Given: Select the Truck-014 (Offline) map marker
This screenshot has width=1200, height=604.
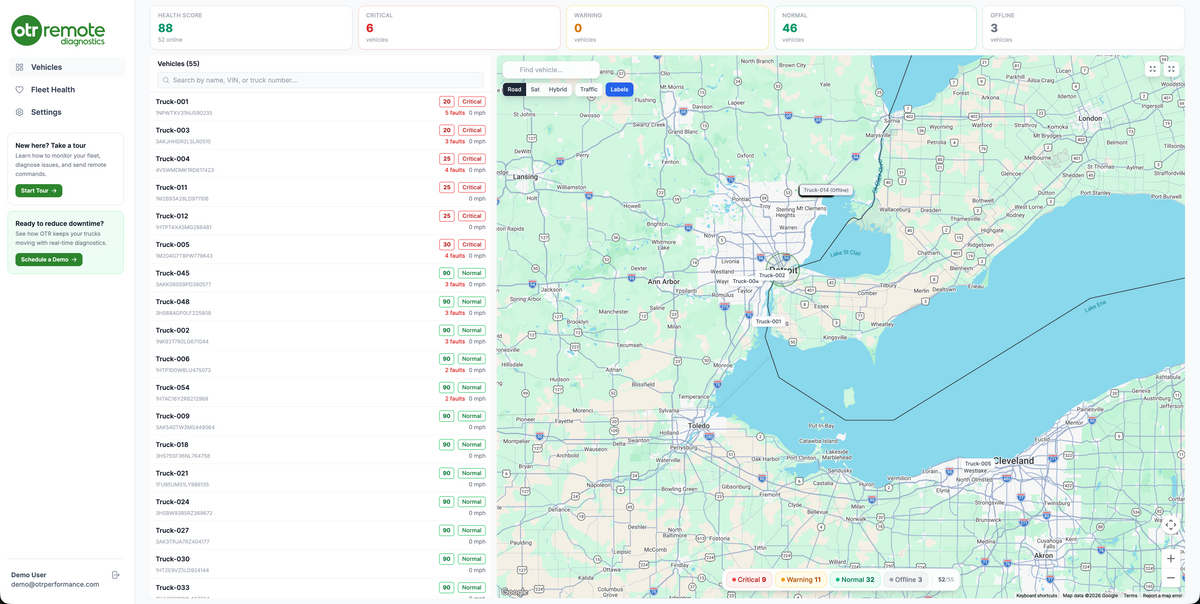Looking at the screenshot, I should coord(826,190).
